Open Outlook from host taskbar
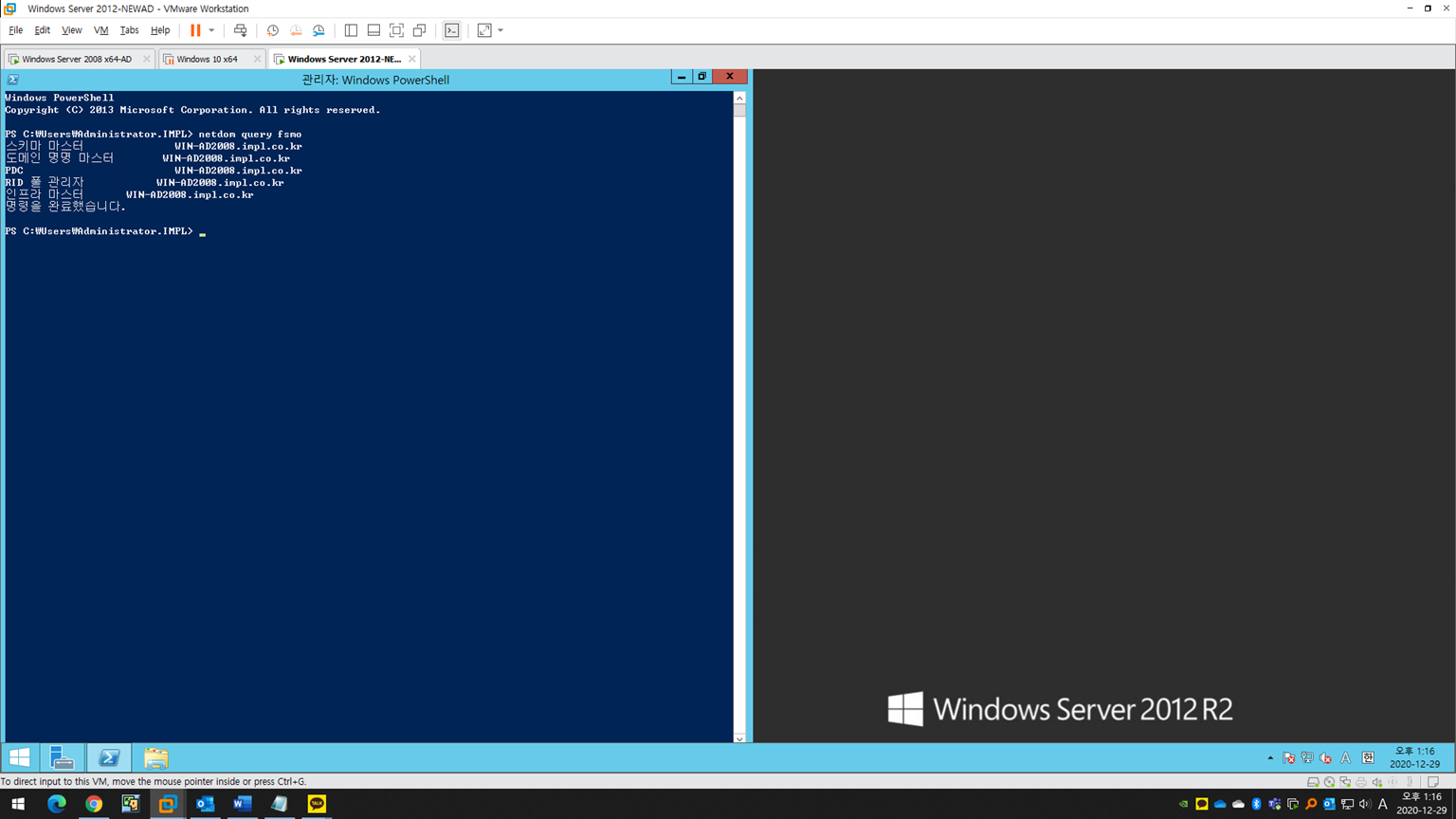 (205, 804)
